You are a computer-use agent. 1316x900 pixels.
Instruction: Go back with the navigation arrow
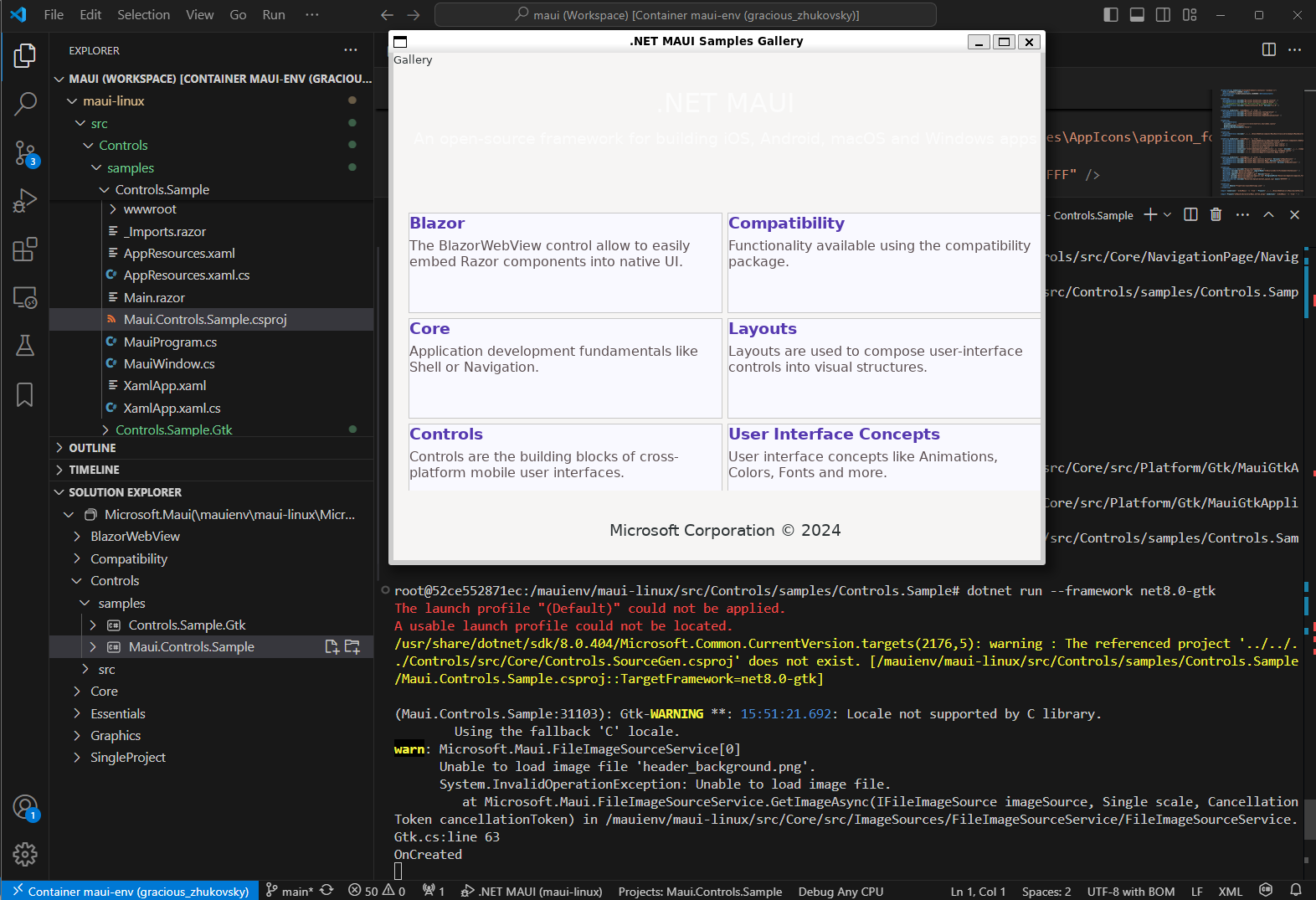pos(387,15)
